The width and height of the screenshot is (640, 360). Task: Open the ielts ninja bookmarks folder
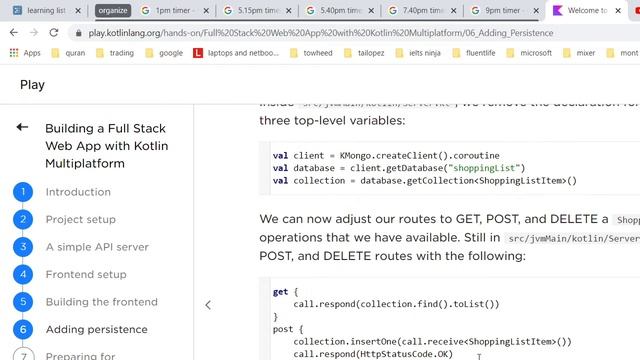[x=418, y=53]
